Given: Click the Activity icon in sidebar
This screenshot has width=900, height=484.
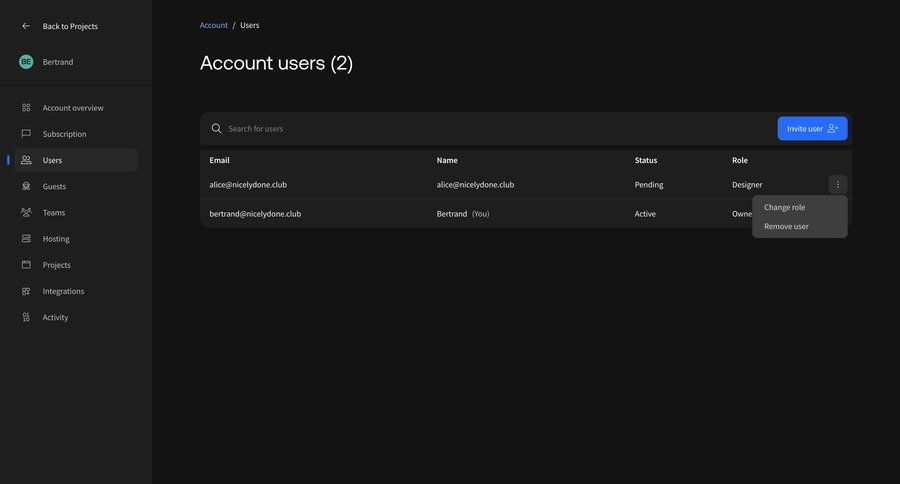Looking at the screenshot, I should (x=26, y=317).
